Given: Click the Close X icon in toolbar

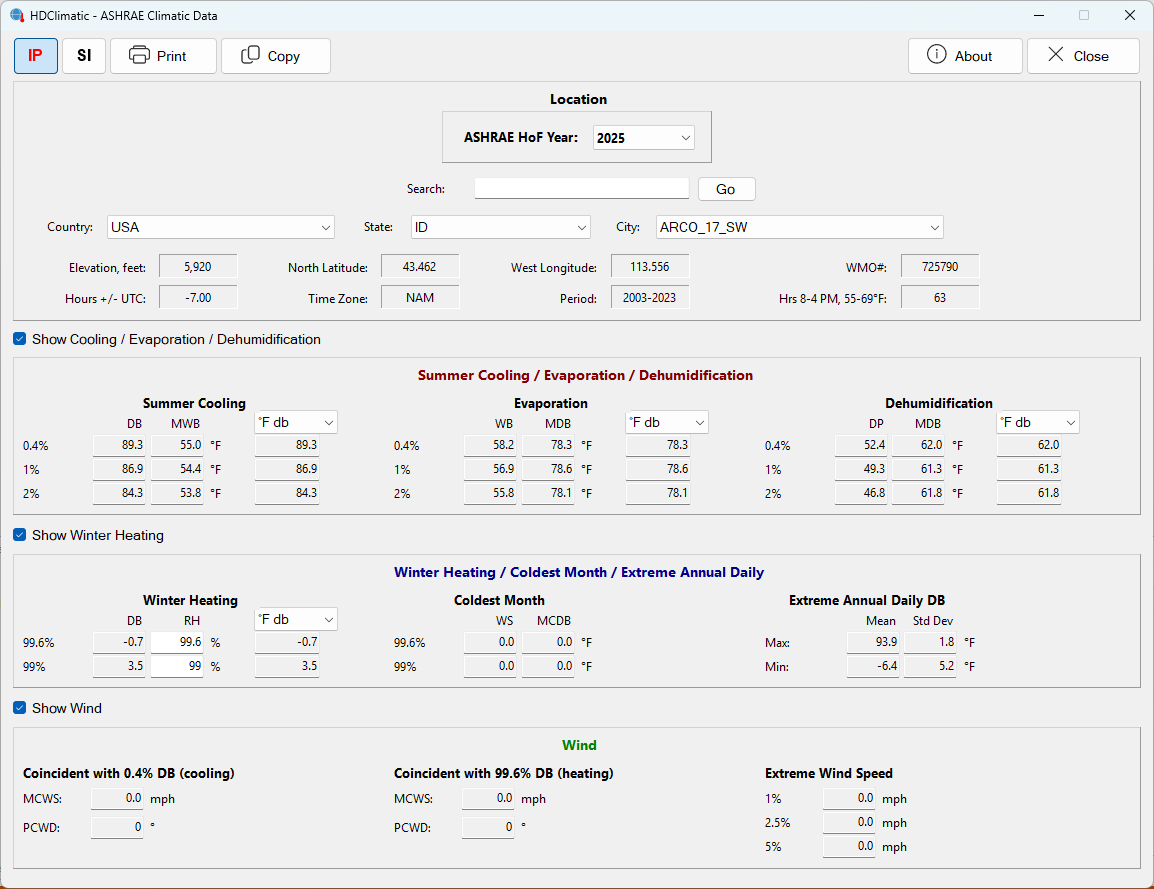Looking at the screenshot, I should 1055,54.
